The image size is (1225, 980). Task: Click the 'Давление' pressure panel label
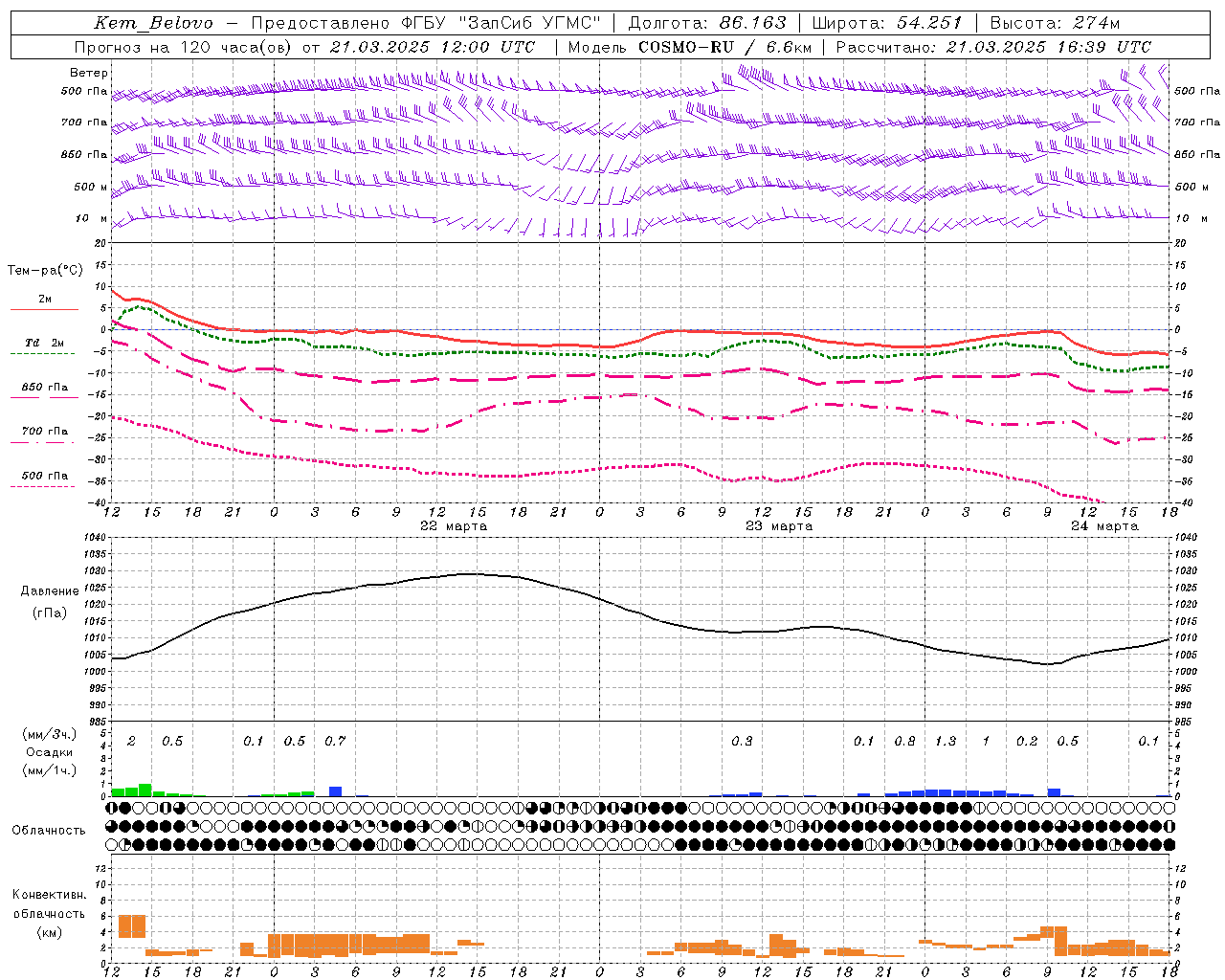[50, 591]
